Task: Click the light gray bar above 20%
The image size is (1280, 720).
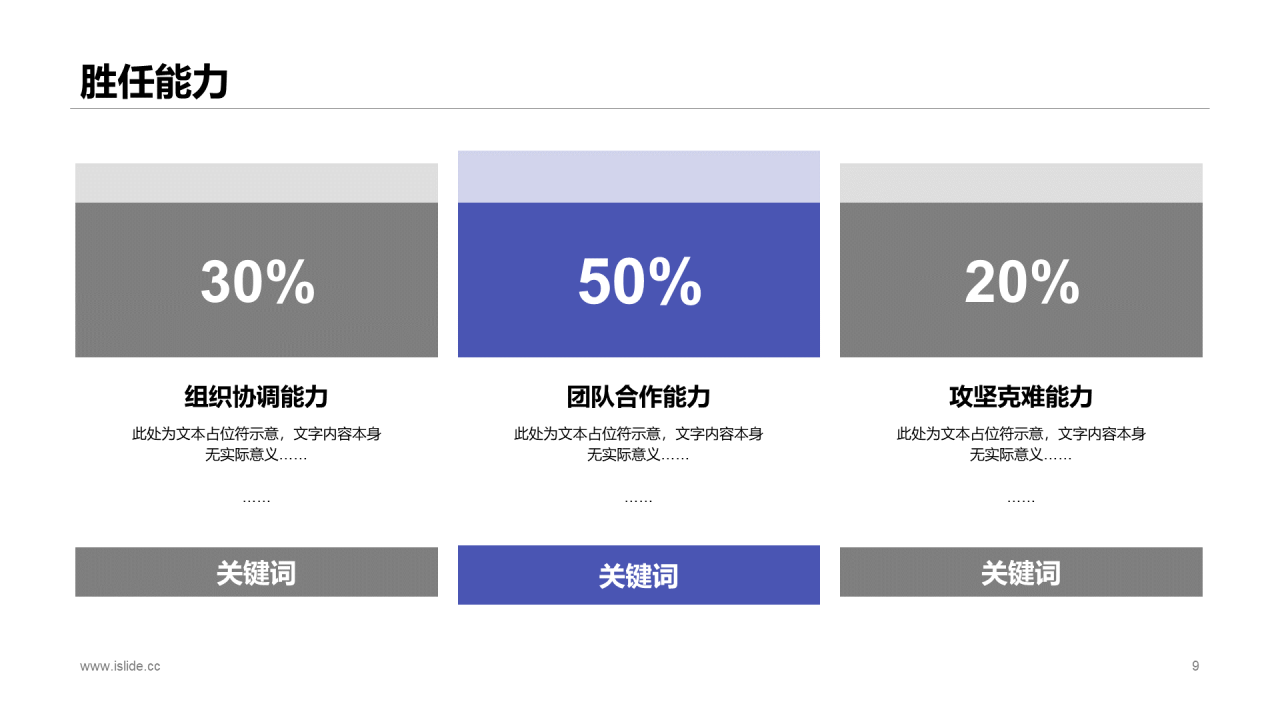Action: click(x=1021, y=183)
